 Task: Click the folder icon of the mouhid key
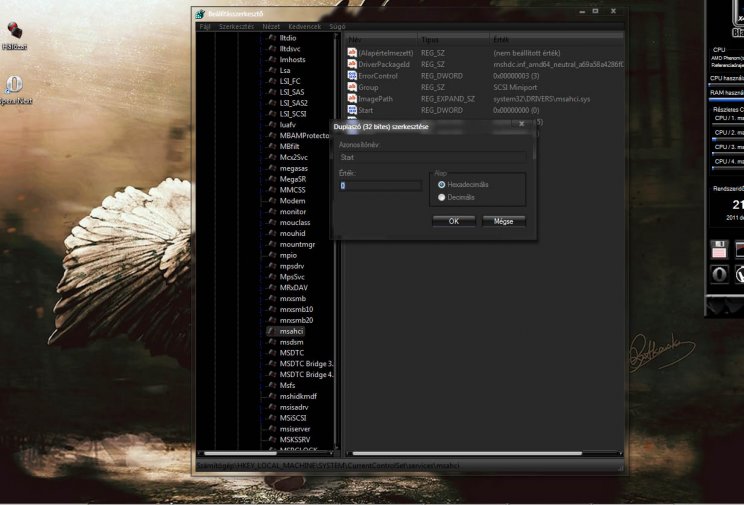click(272, 233)
